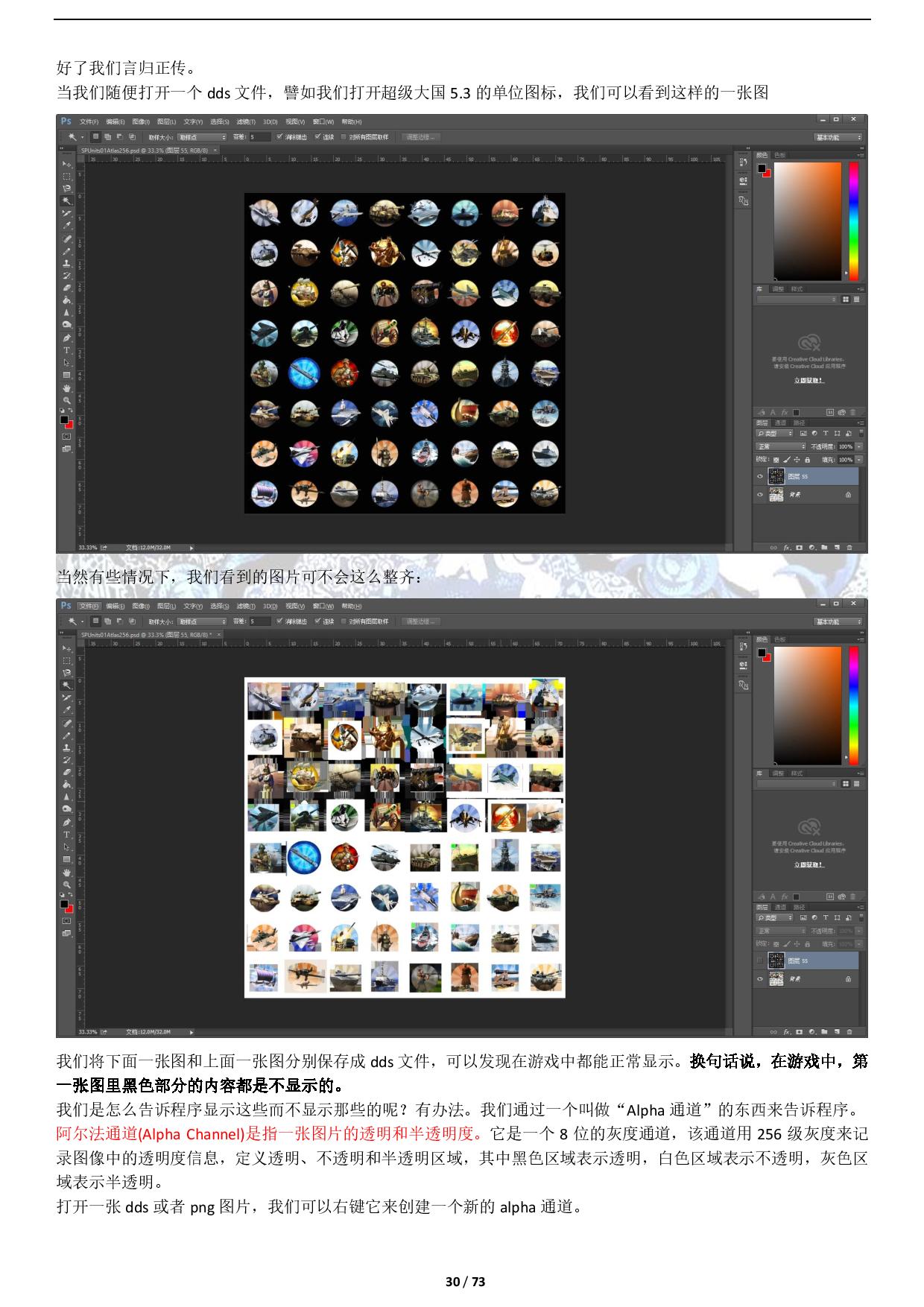Open 文件(F) menu in black-canvas Photoshop window
The width and height of the screenshot is (924, 1307).
point(89,121)
